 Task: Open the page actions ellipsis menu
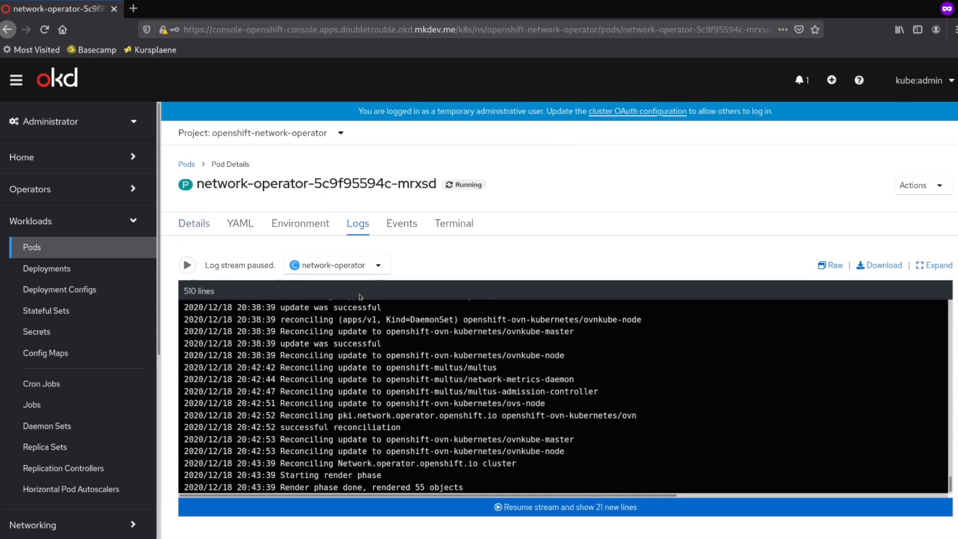783,29
